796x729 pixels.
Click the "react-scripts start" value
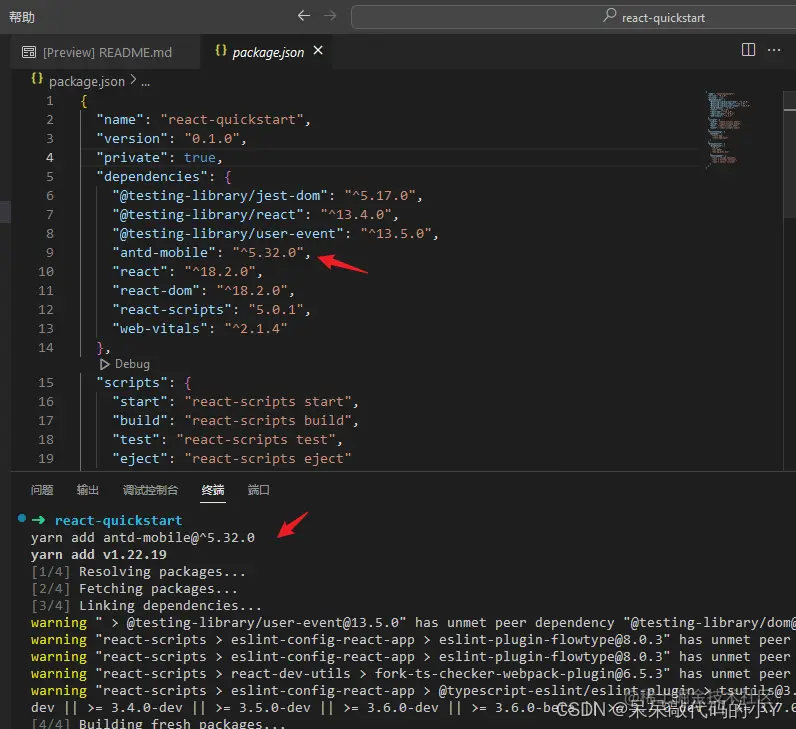tap(268, 402)
